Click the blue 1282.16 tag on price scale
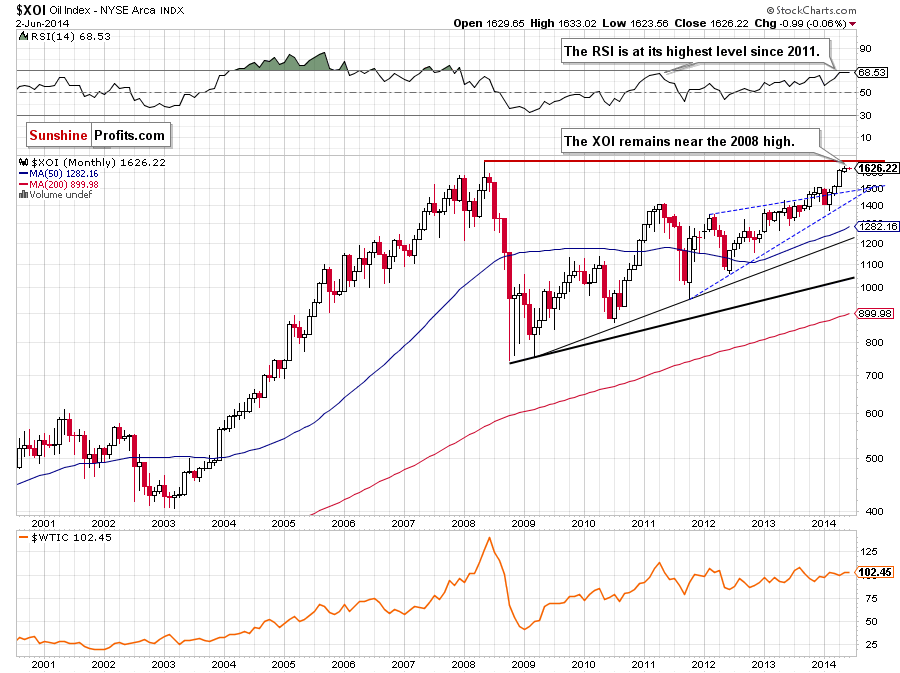The image size is (900, 673). click(878, 227)
